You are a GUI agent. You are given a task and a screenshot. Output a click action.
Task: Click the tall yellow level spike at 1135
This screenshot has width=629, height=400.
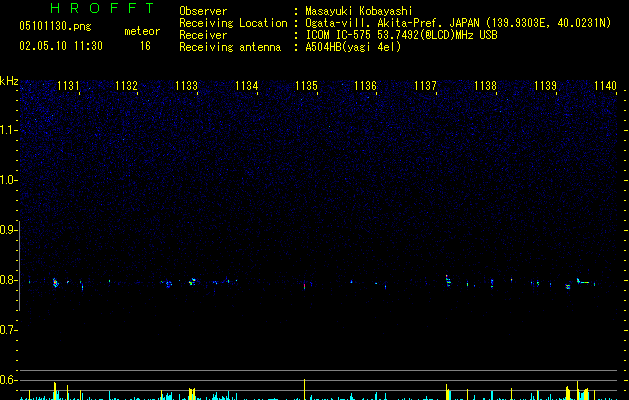click(x=304, y=389)
